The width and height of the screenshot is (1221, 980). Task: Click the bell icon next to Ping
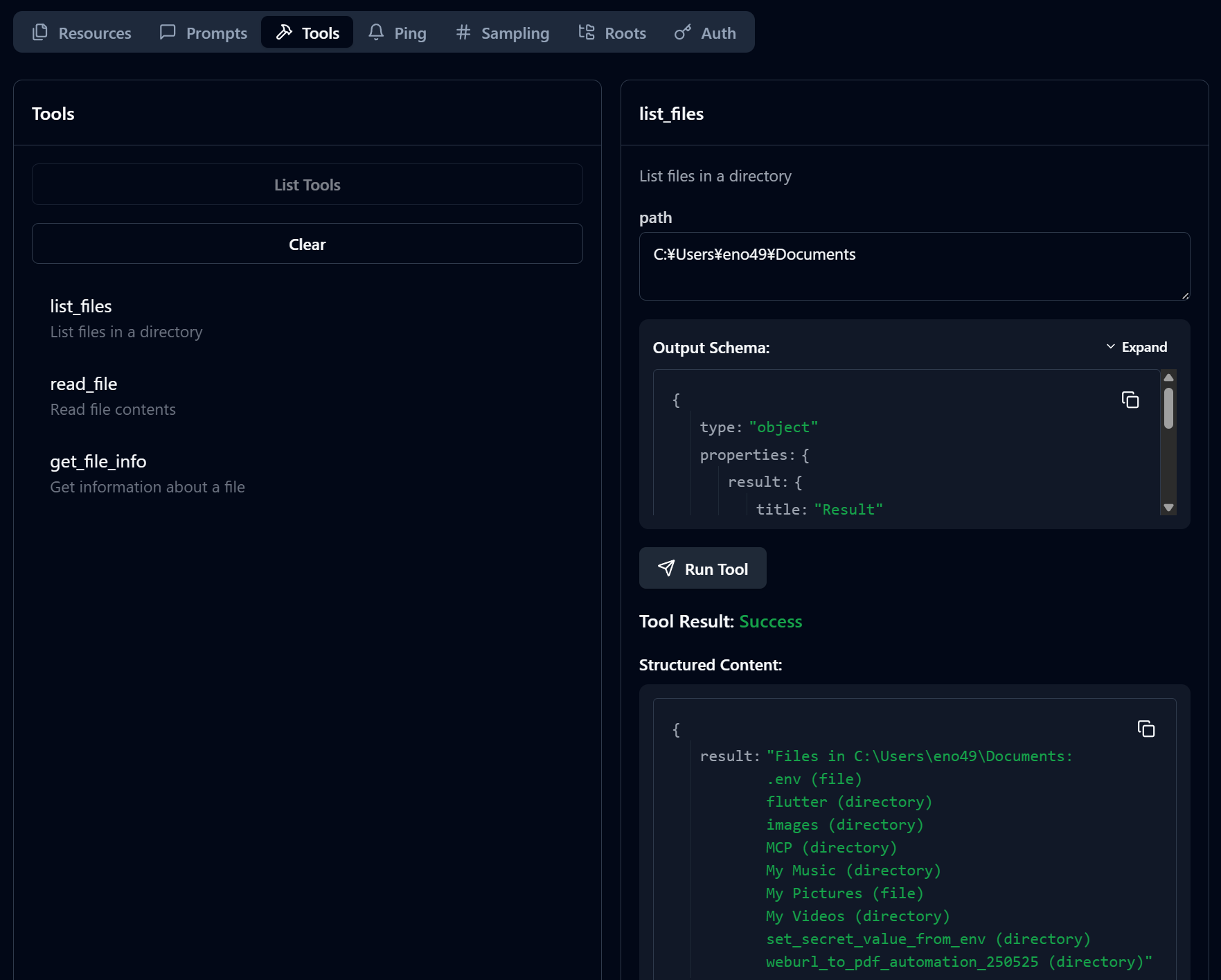tap(376, 32)
